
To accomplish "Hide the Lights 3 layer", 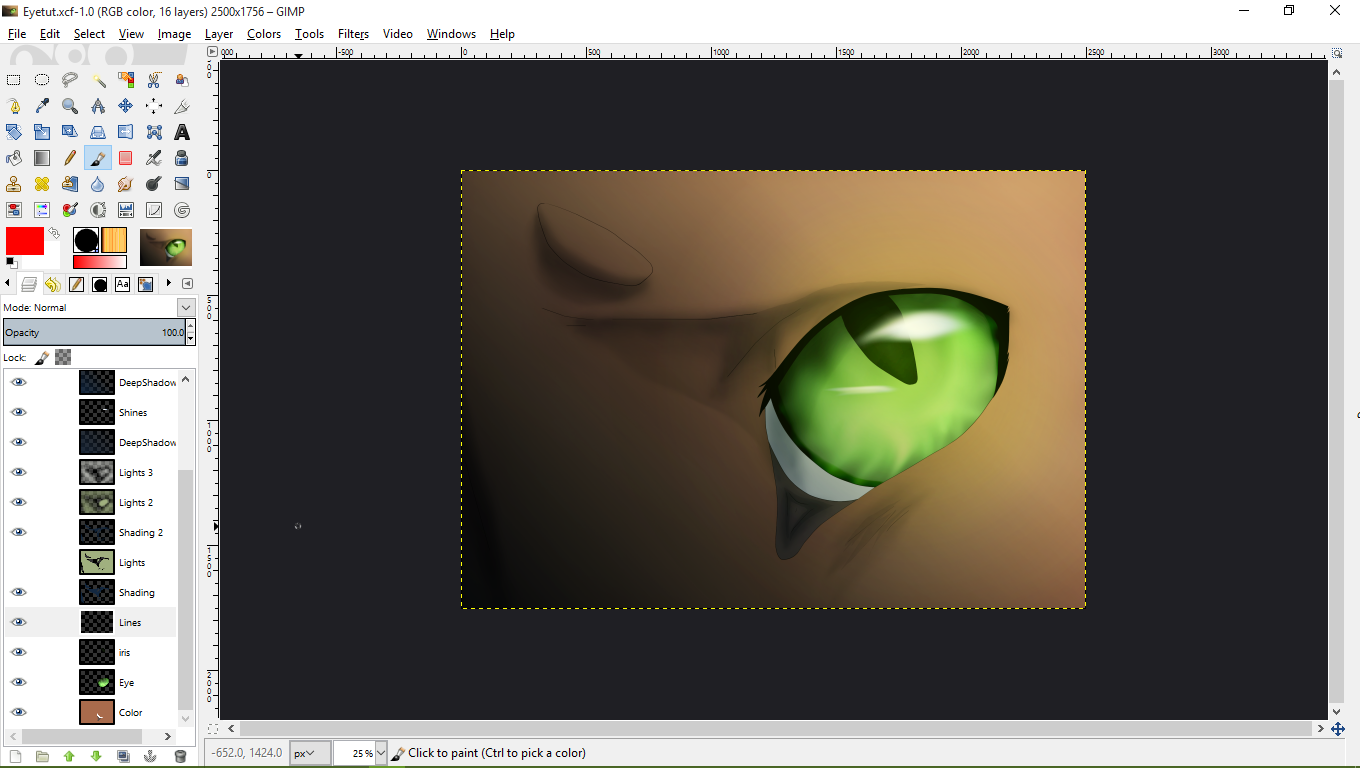I will click(19, 472).
